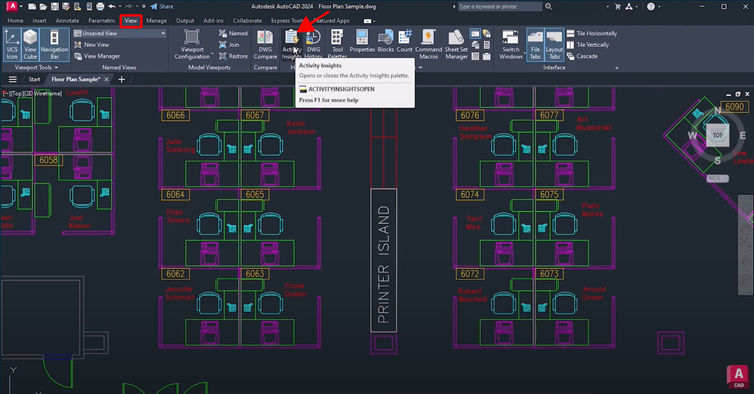This screenshot has width=754, height=394.
Task: Add a new drawing tab with plus
Action: [122, 79]
